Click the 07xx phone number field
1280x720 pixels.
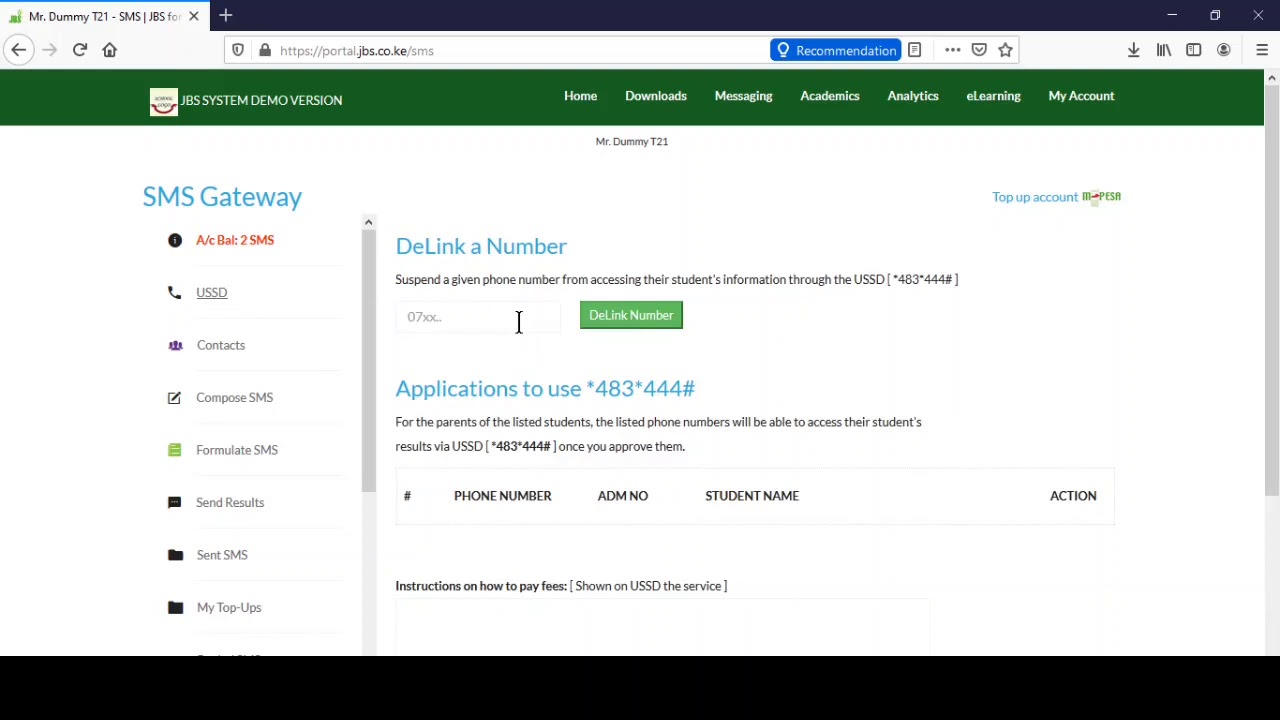click(x=478, y=317)
